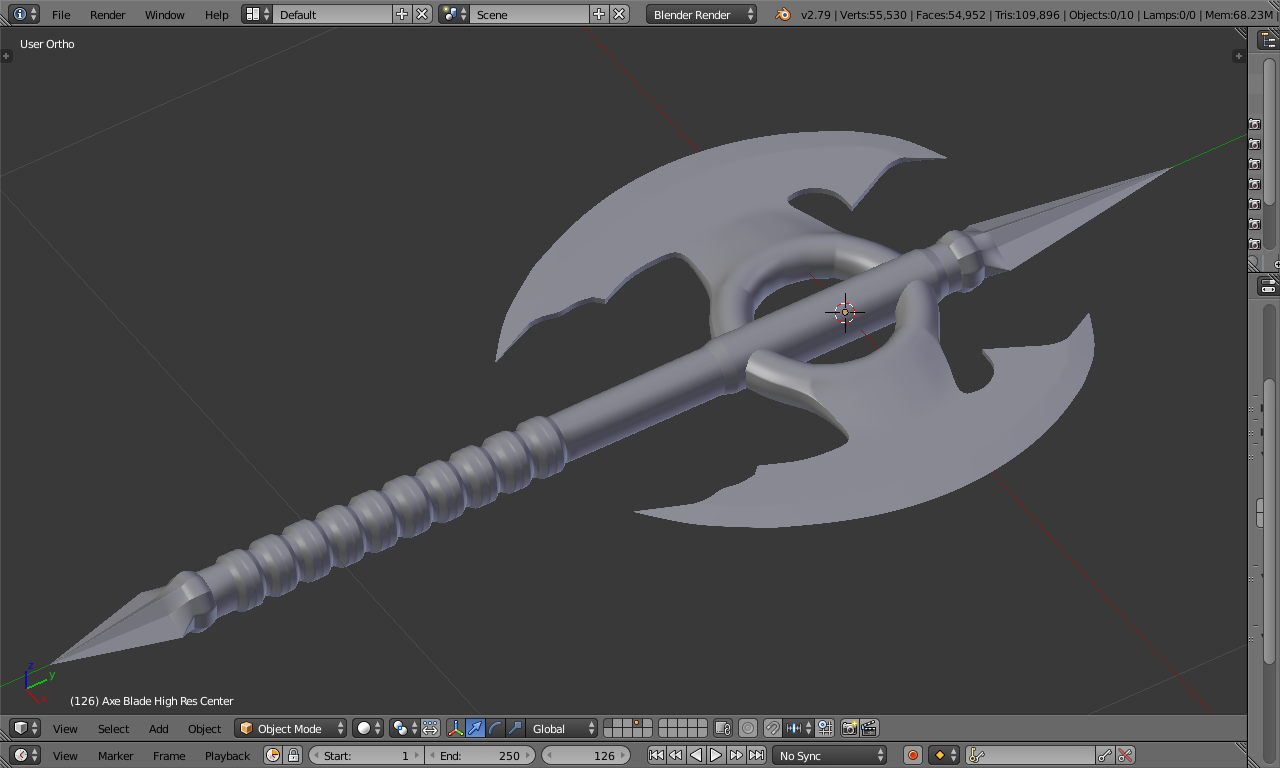Add a new screen layout next to Default
1280x768 pixels.
[402, 14]
